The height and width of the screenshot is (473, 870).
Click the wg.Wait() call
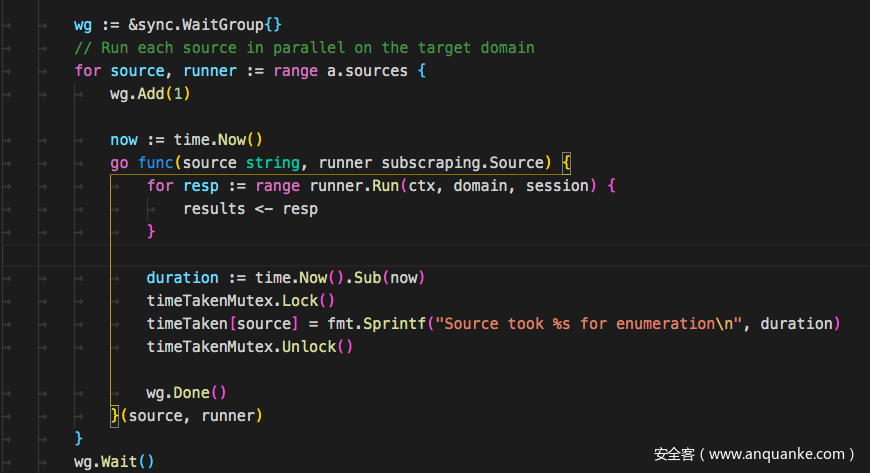(x=114, y=461)
